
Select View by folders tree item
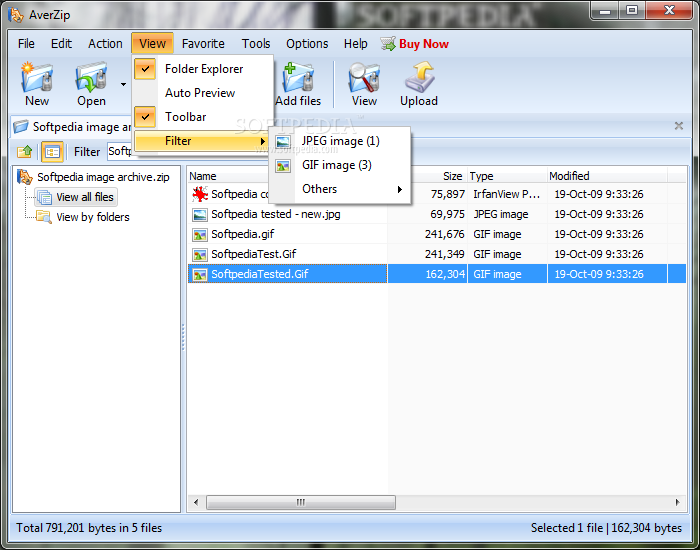(x=93, y=217)
